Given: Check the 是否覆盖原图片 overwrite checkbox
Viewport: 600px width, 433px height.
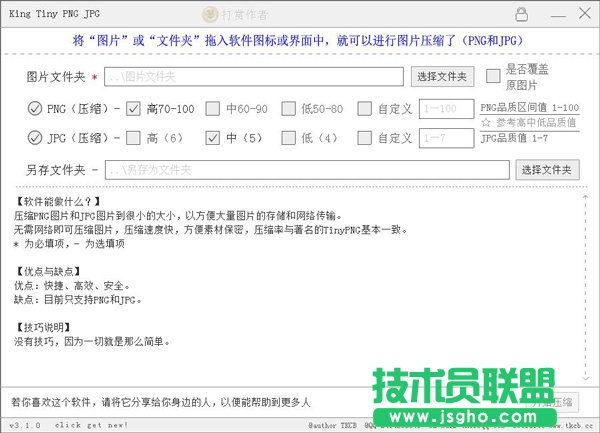Looking at the screenshot, I should [493, 76].
